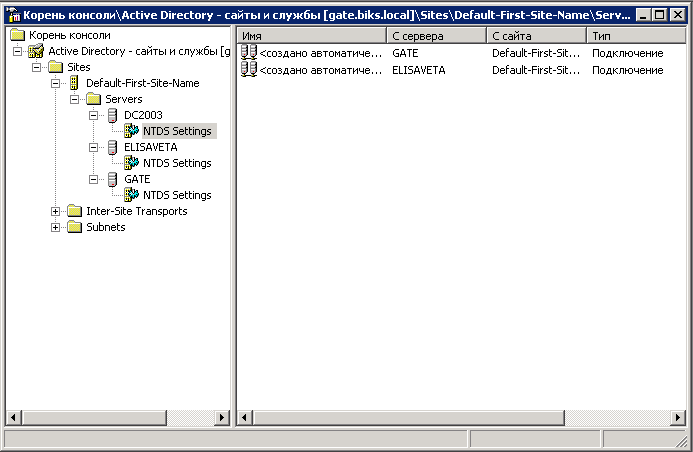Sort by the Имя column header
693x452 pixels.
pyautogui.click(x=312, y=36)
